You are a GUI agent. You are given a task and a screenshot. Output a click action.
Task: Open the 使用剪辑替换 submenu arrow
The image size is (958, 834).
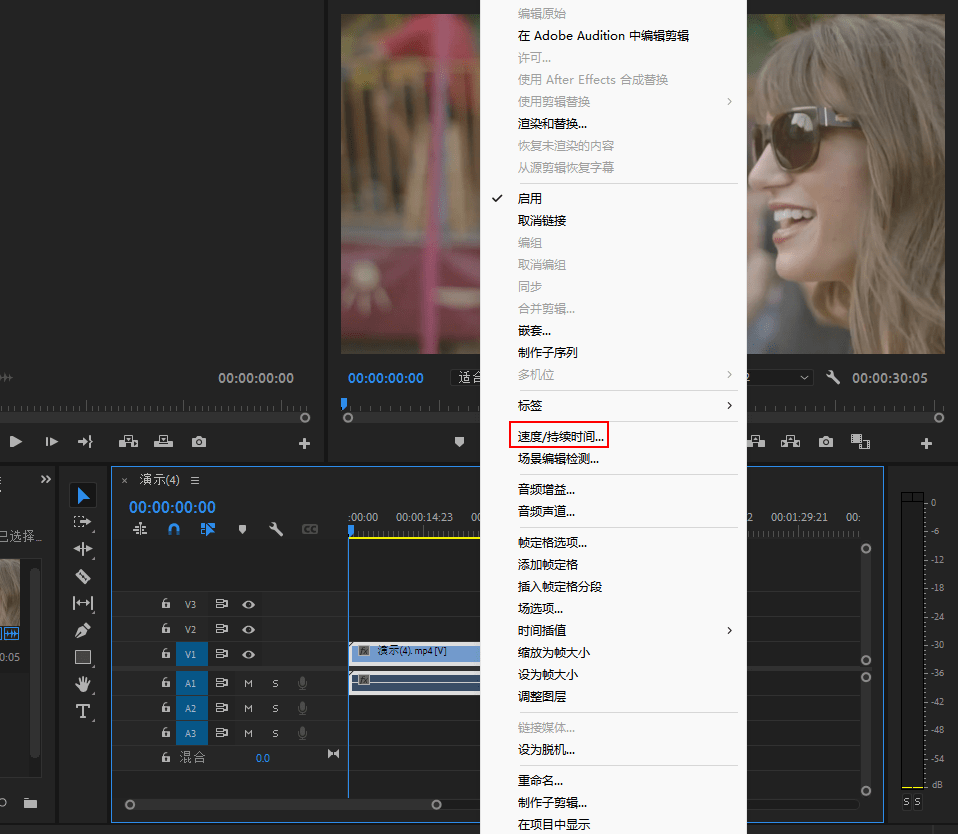point(729,101)
